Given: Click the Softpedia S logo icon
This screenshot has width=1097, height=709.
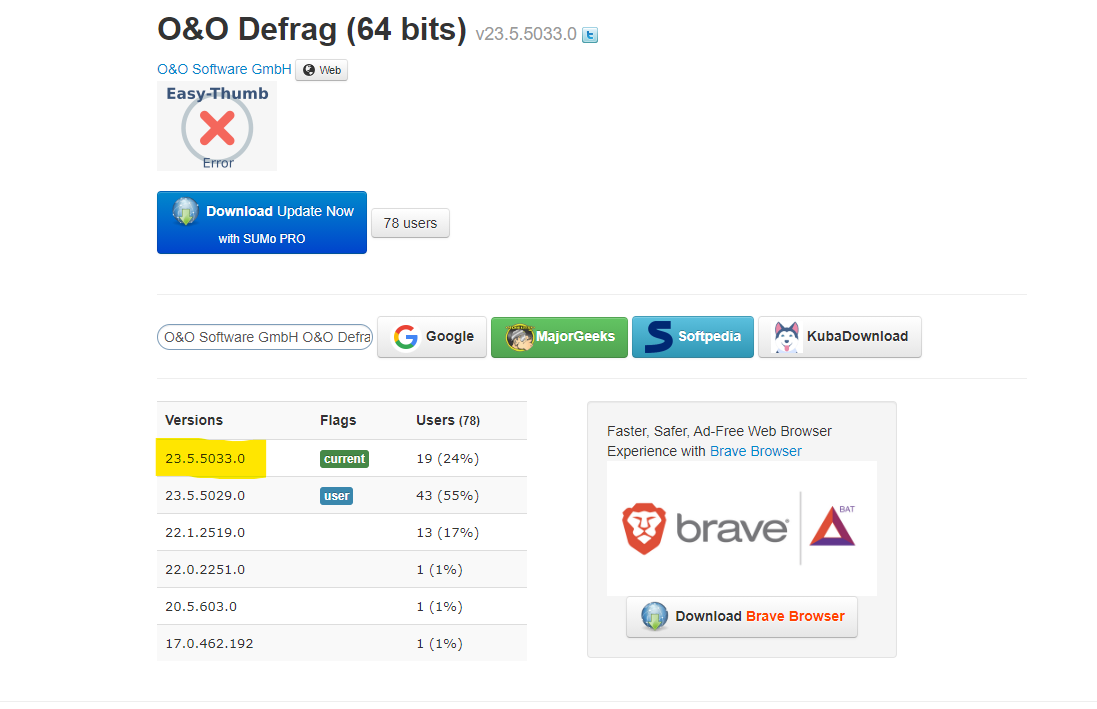Looking at the screenshot, I should pos(658,337).
